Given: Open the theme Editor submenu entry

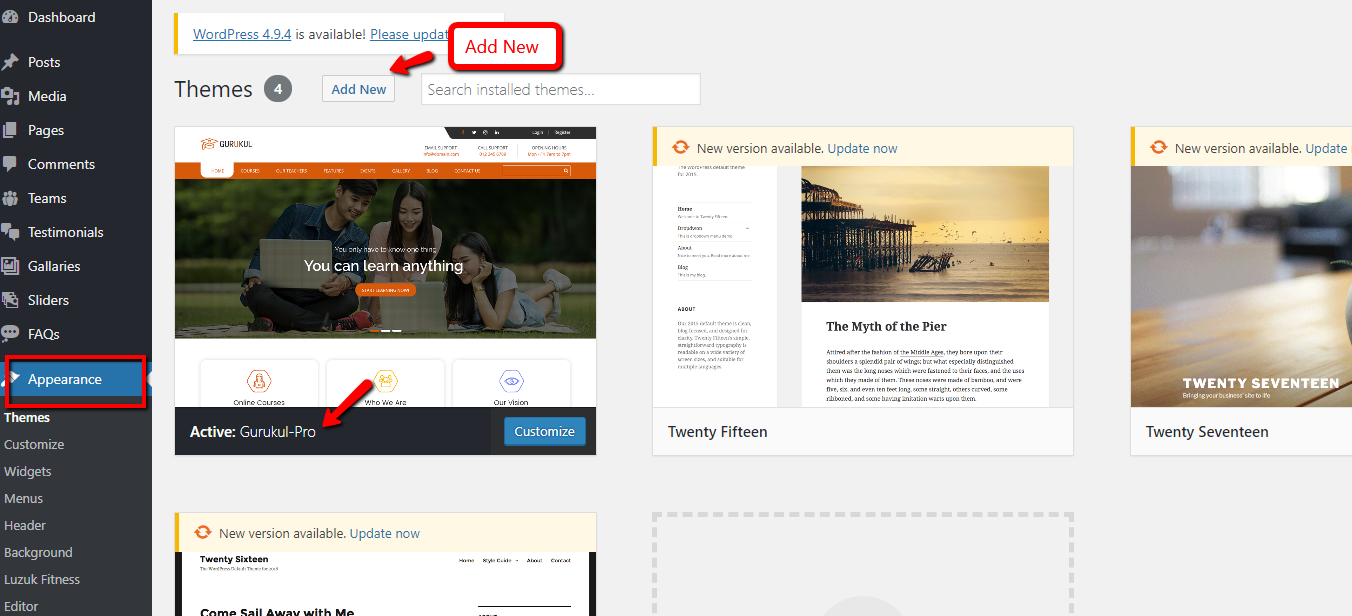Looking at the screenshot, I should 21,606.
